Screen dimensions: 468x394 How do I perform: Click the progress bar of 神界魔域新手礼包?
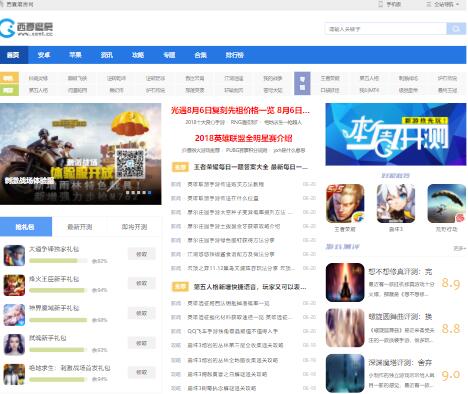pyautogui.click(x=58, y=320)
